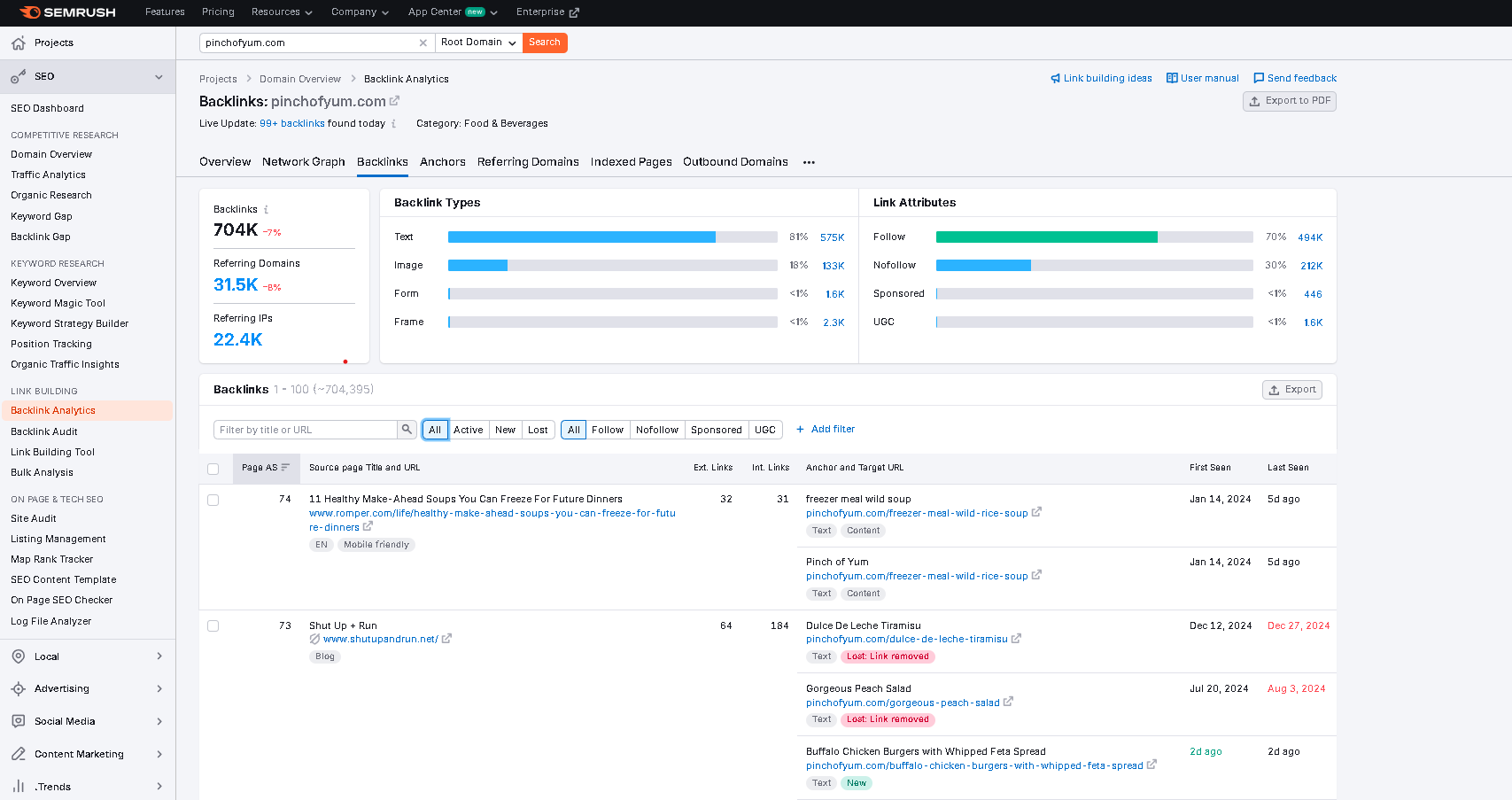This screenshot has width=1512, height=800.
Task: Click the Content Marketing pencil icon
Action: pyautogui.click(x=18, y=754)
